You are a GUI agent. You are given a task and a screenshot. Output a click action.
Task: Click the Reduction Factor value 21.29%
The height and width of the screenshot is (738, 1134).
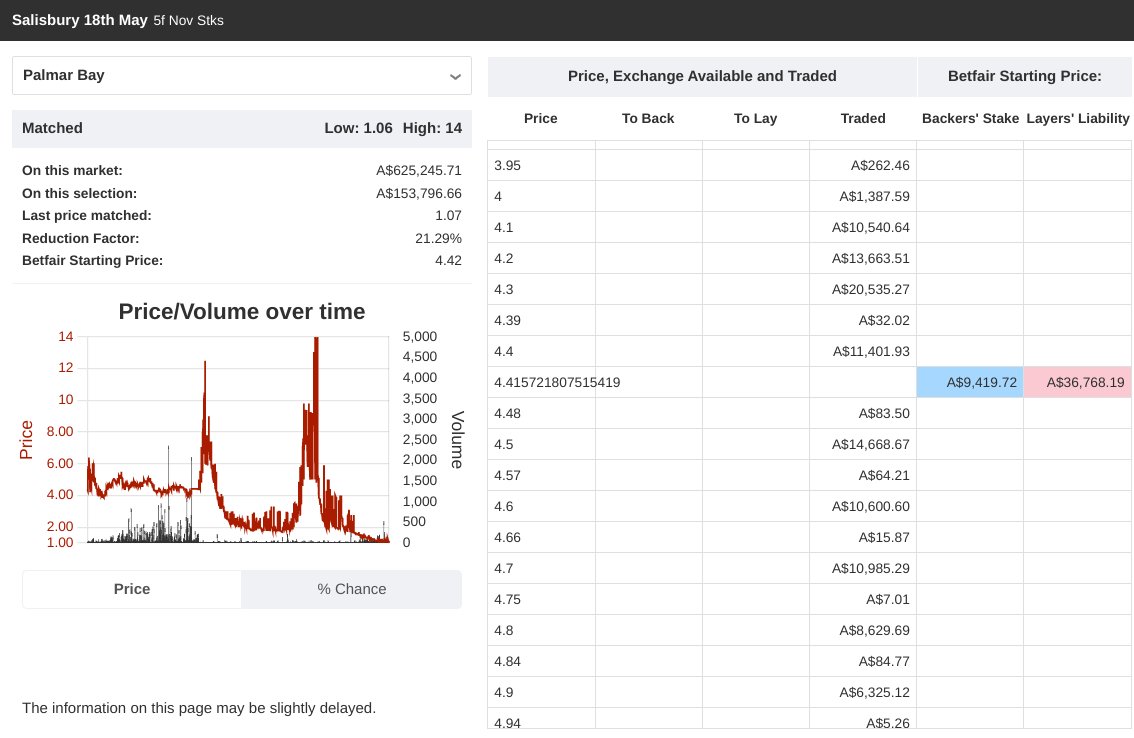438,239
